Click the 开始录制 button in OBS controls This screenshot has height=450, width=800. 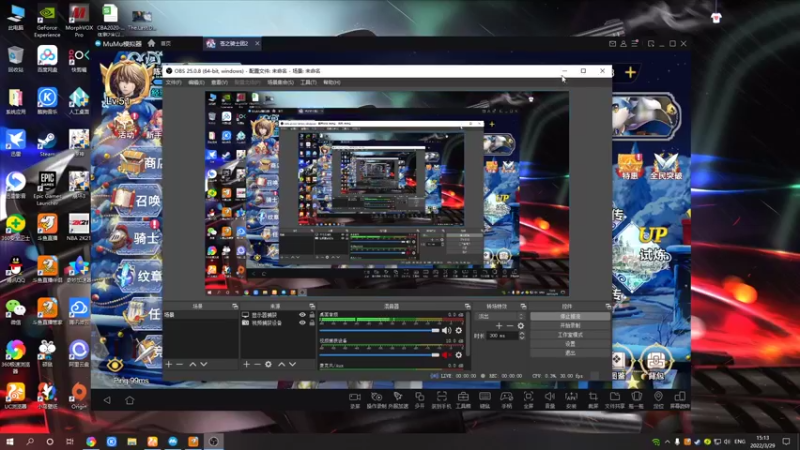[x=570, y=326]
